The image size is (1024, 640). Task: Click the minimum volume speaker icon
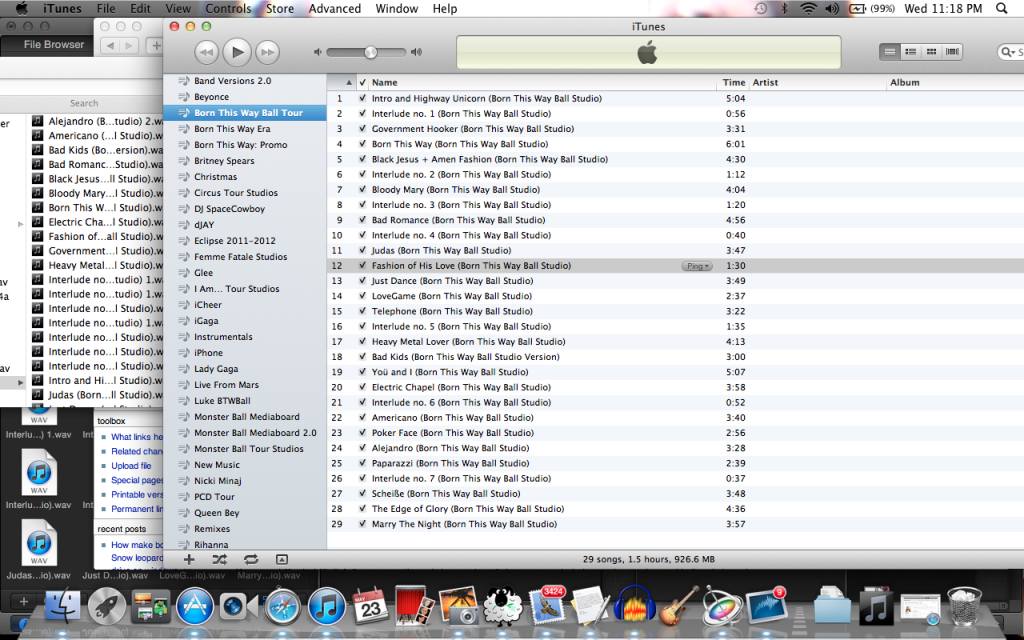(x=317, y=52)
